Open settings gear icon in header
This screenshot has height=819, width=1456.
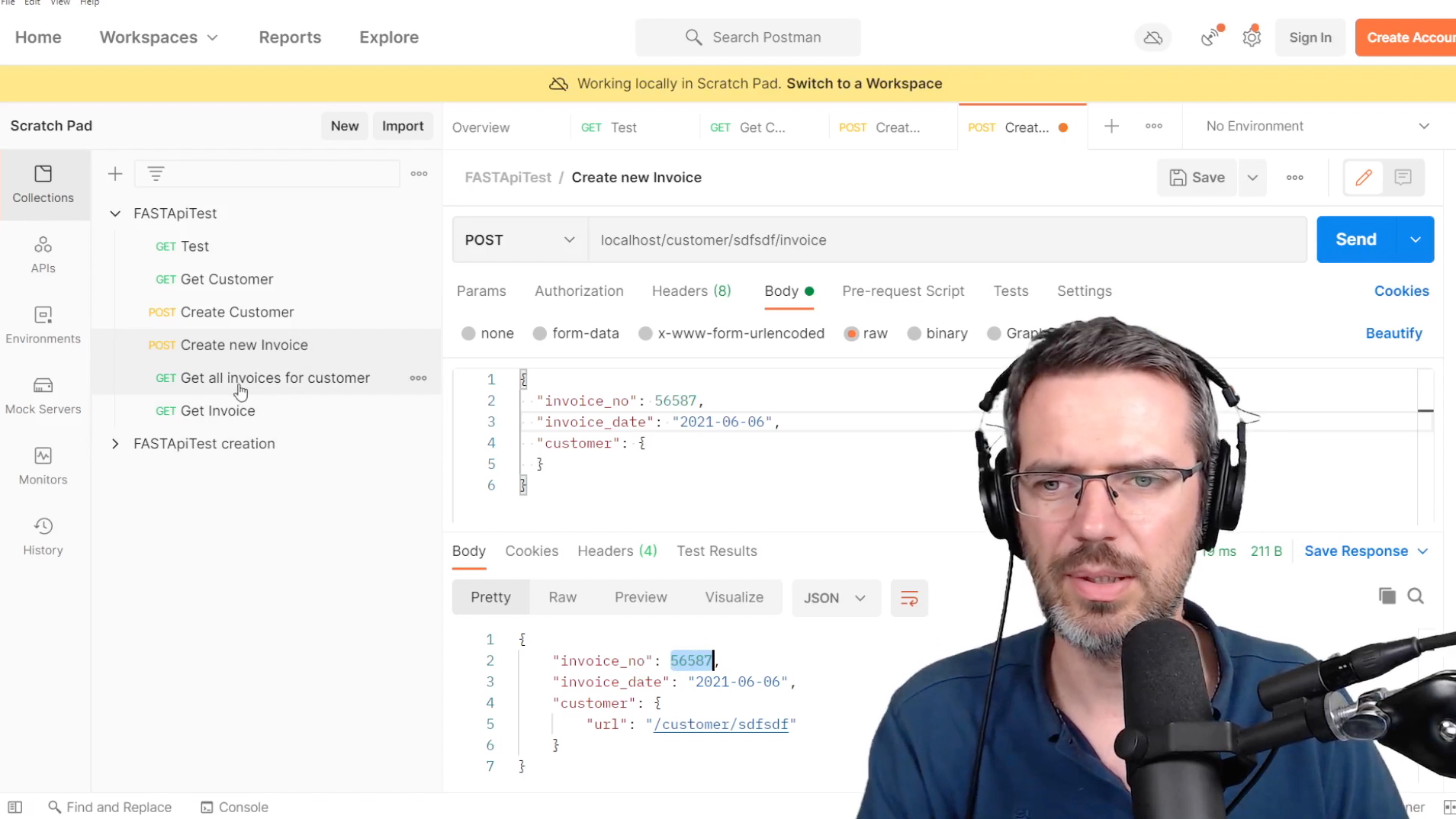click(1252, 37)
